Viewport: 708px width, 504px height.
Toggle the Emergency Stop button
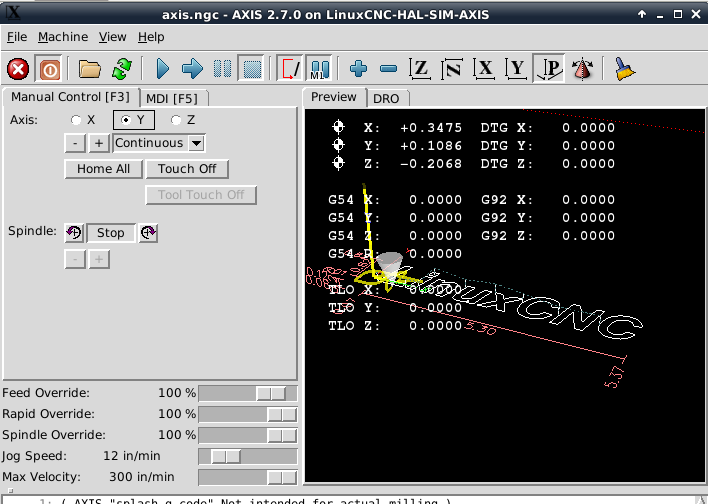click(18, 69)
